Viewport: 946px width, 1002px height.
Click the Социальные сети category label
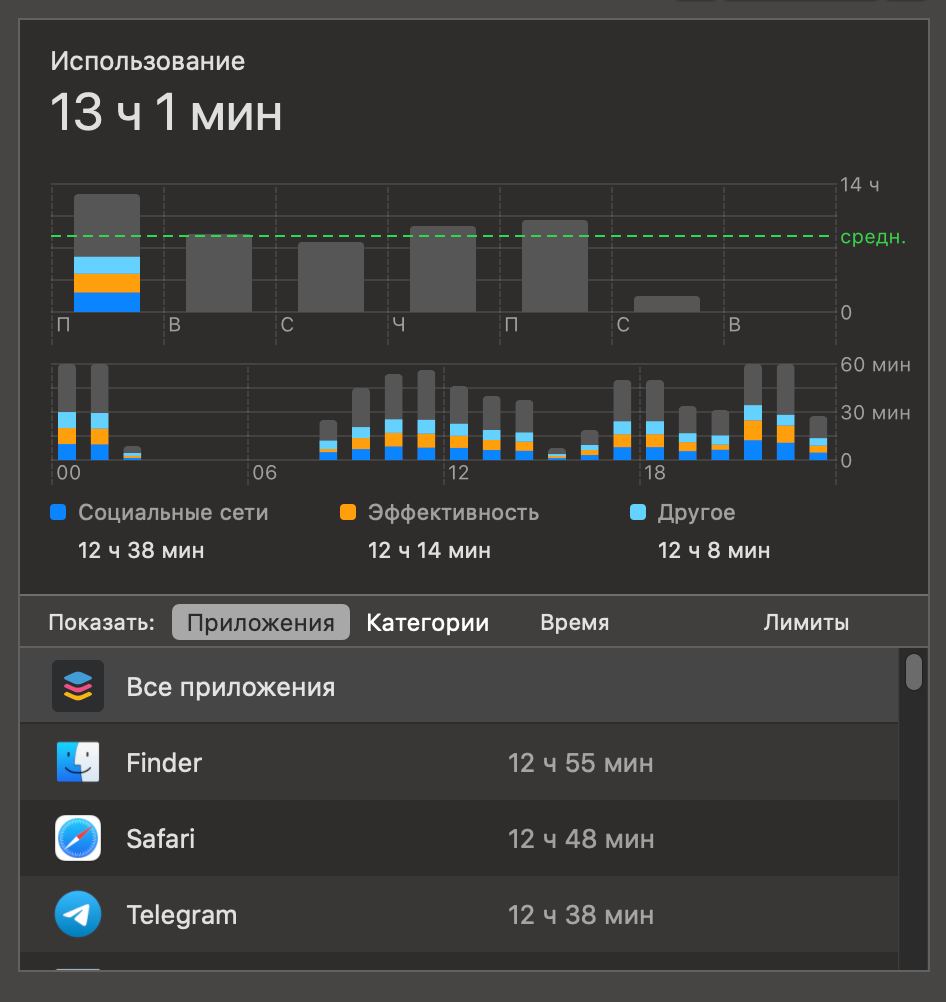pos(173,513)
